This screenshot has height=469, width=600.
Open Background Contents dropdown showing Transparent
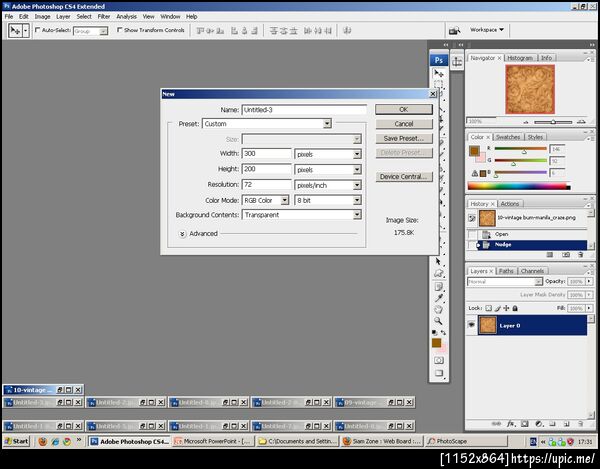click(x=302, y=215)
